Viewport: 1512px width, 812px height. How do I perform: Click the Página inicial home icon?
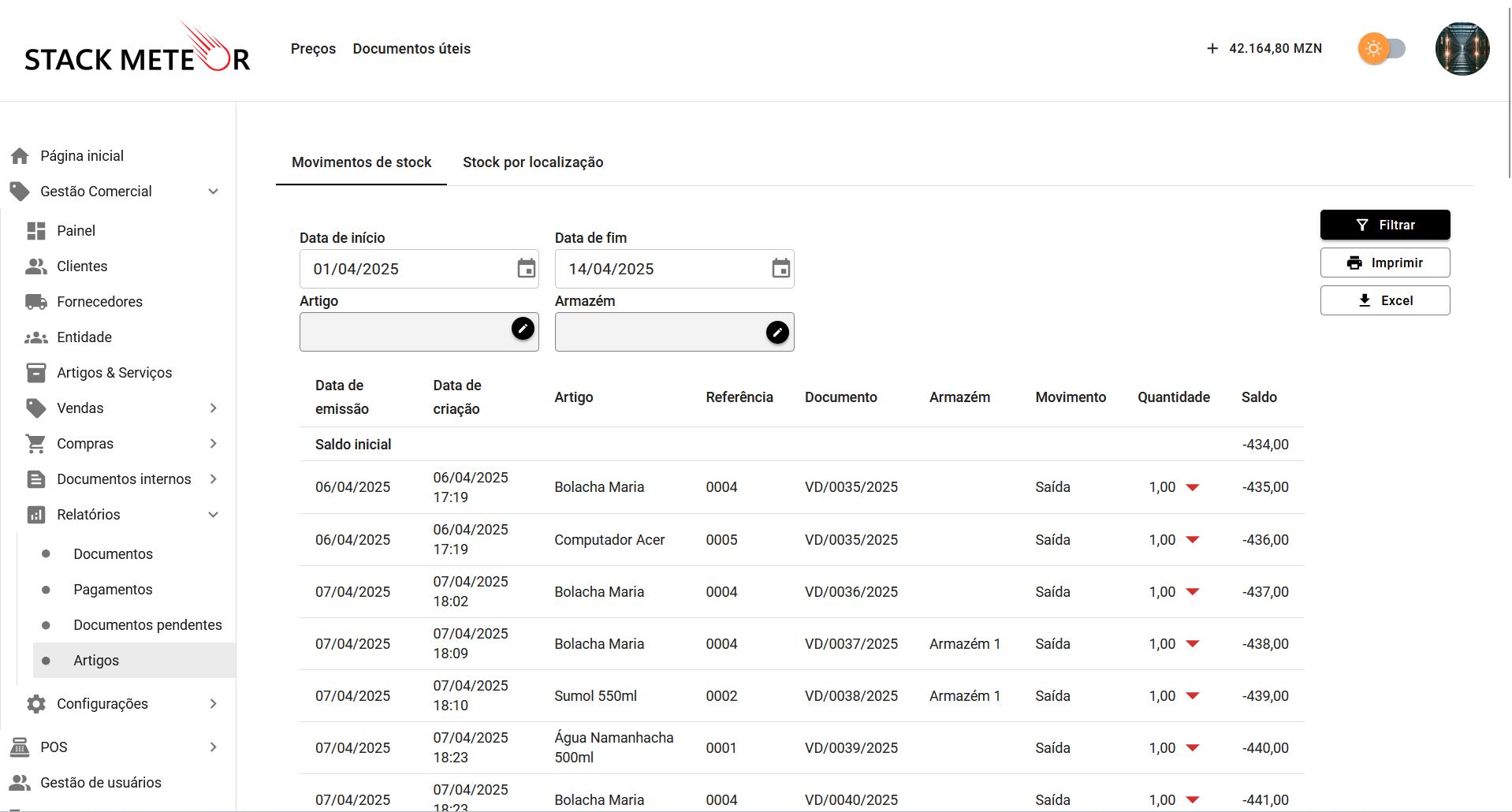tap(20, 156)
